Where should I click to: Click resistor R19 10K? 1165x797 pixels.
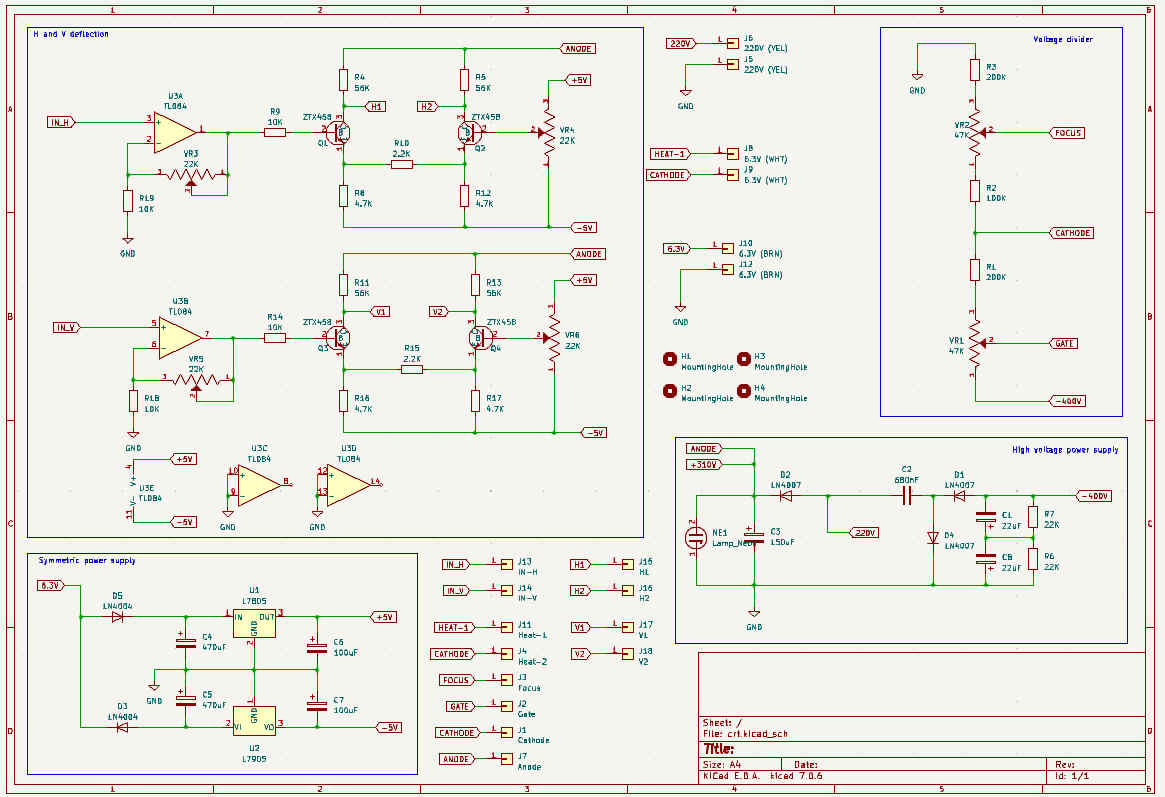pyautogui.click(x=128, y=201)
